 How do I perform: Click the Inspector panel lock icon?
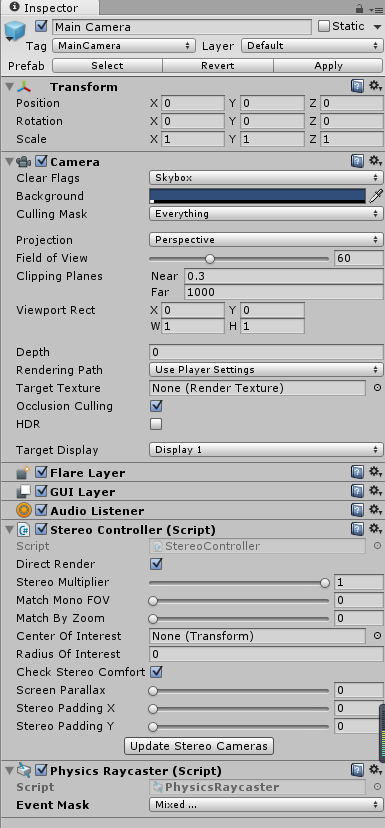(x=359, y=8)
